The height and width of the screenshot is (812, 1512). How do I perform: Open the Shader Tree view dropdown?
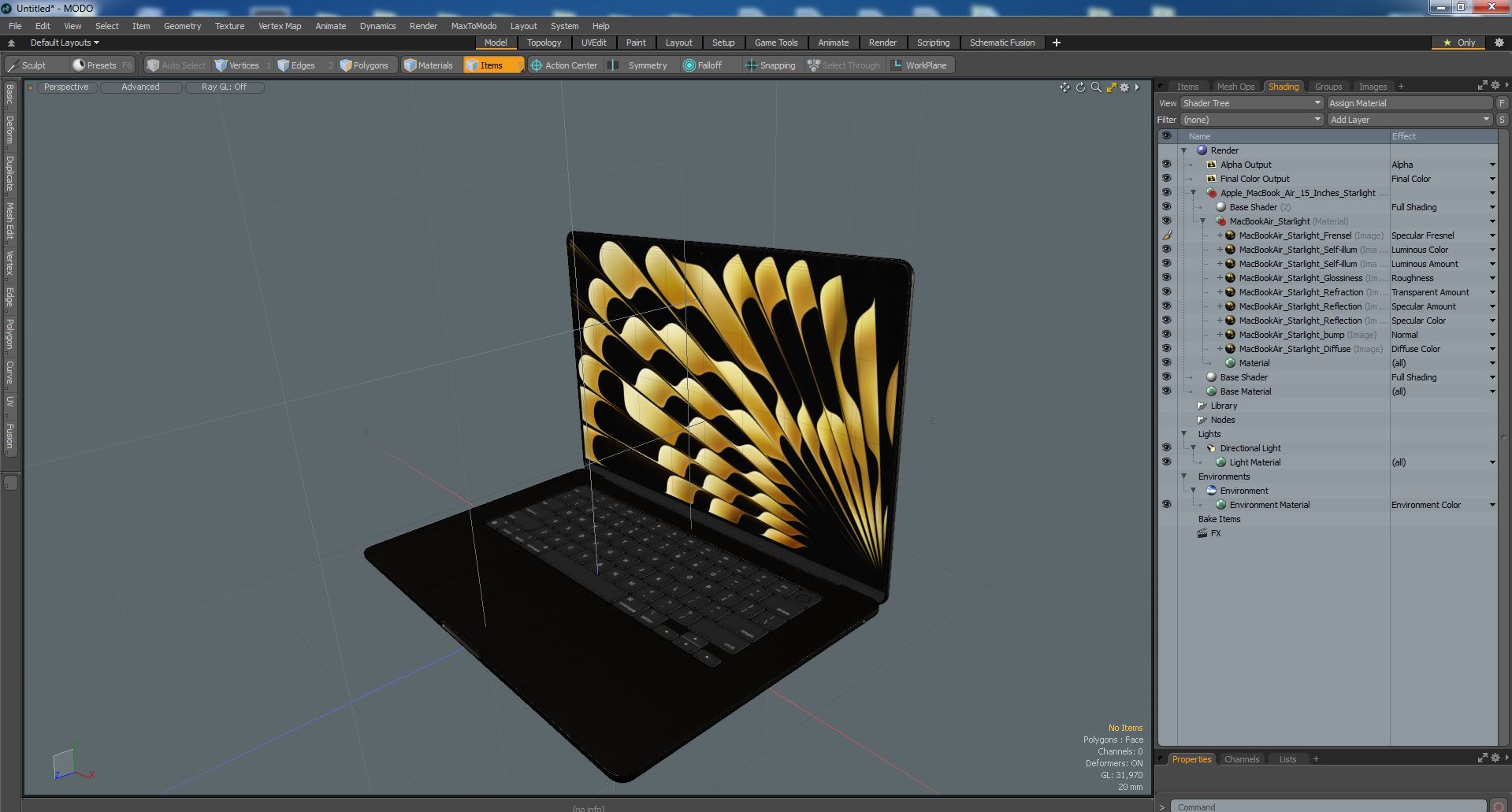click(1251, 103)
